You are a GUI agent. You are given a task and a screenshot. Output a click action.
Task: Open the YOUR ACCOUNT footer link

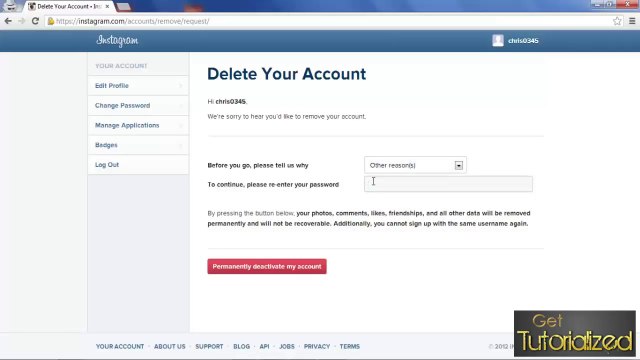[x=120, y=347]
